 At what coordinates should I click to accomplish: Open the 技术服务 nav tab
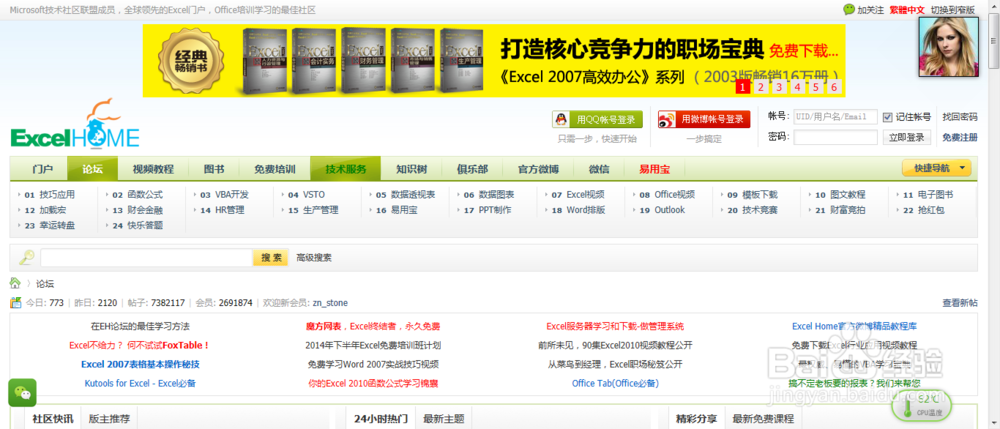coord(346,169)
